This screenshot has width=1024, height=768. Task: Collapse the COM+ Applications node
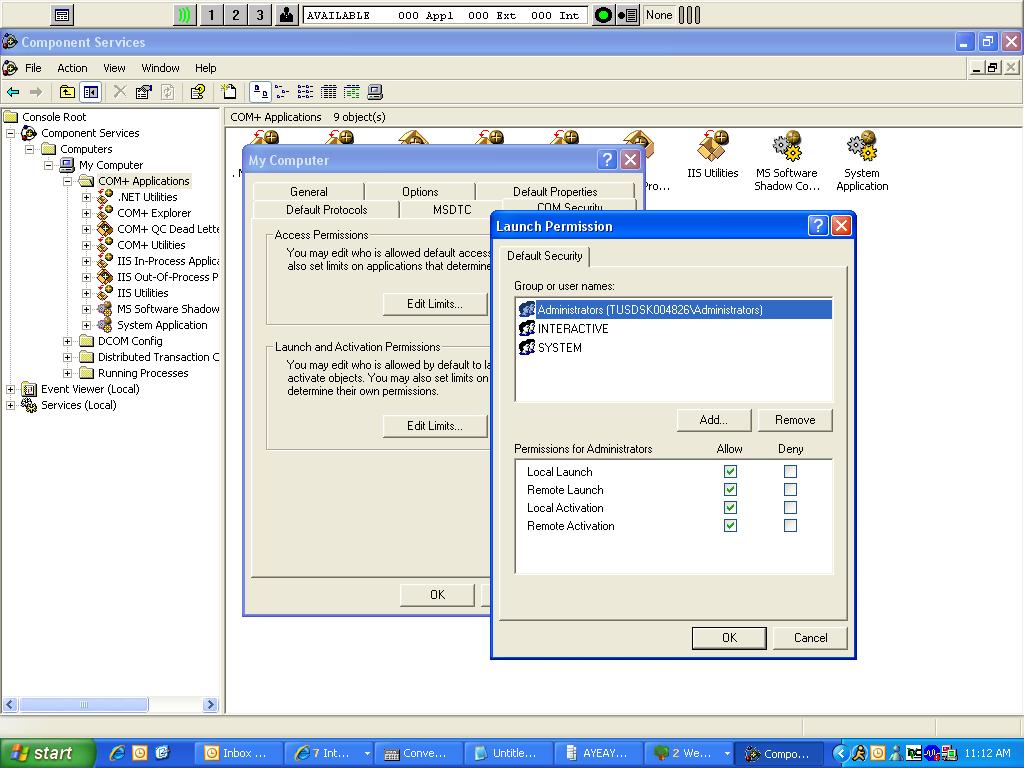(67, 181)
